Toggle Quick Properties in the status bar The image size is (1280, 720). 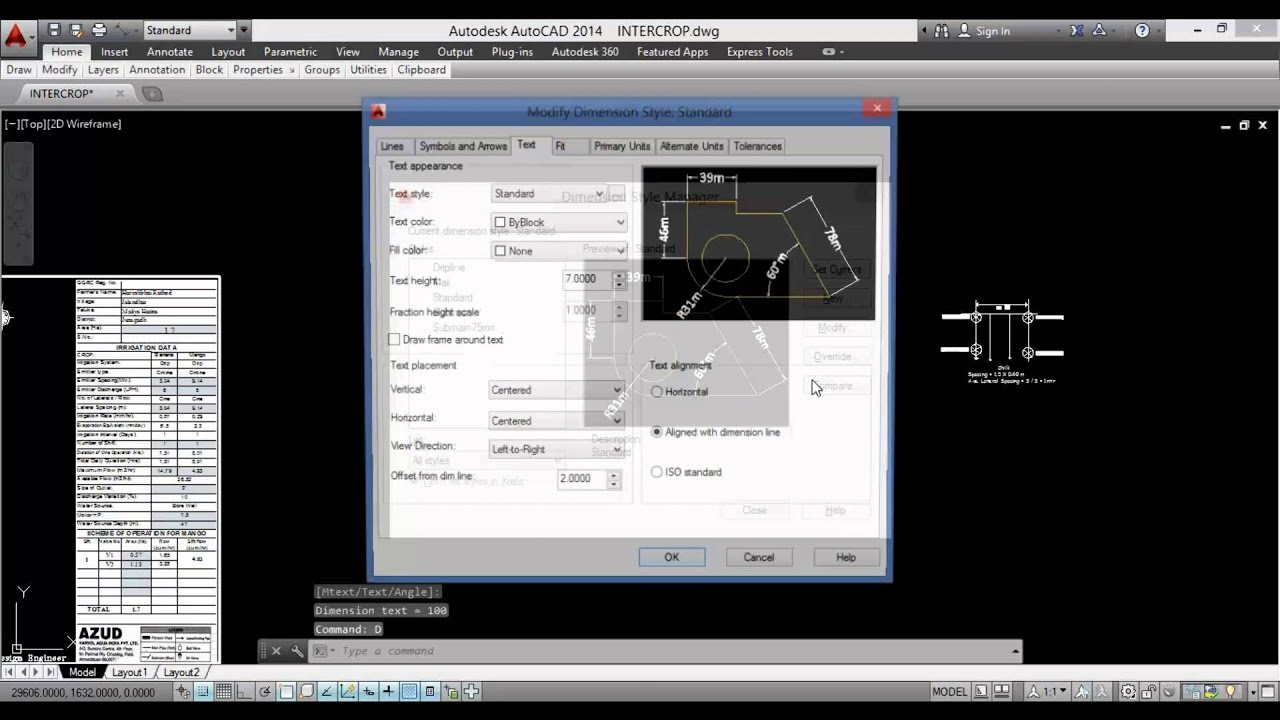[x=430, y=691]
